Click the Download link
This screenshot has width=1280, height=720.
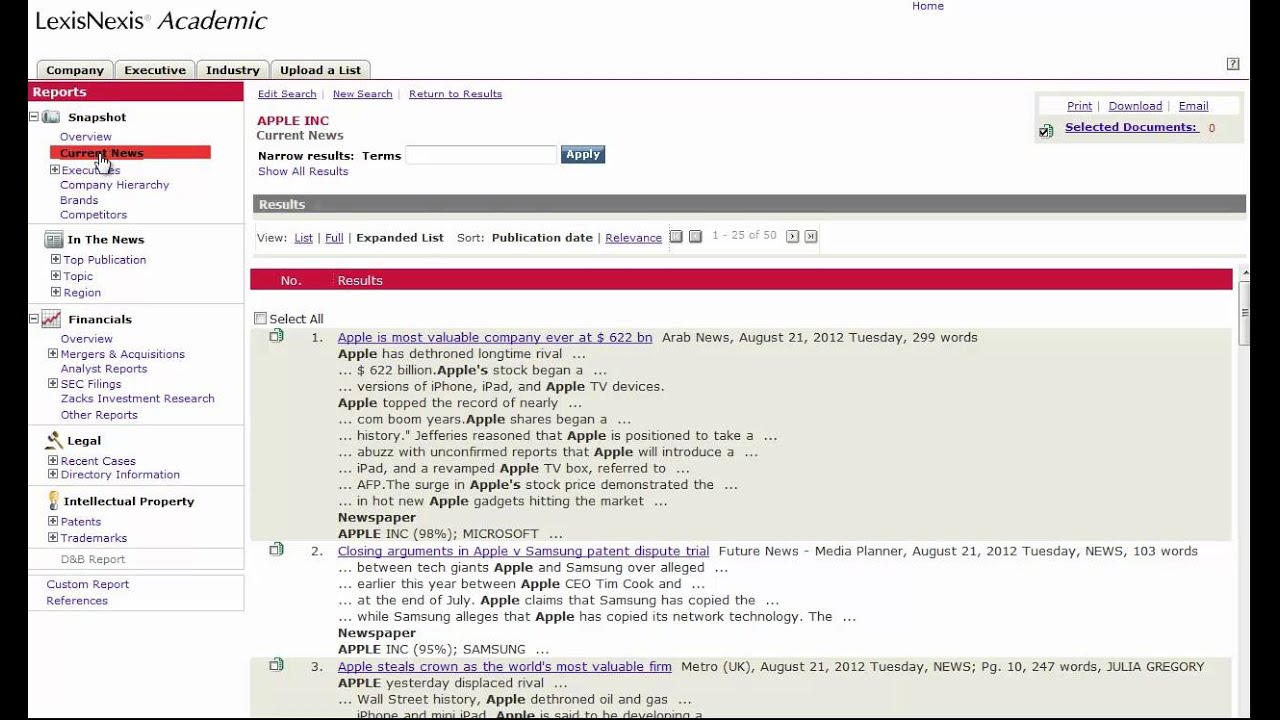[x=1135, y=106]
